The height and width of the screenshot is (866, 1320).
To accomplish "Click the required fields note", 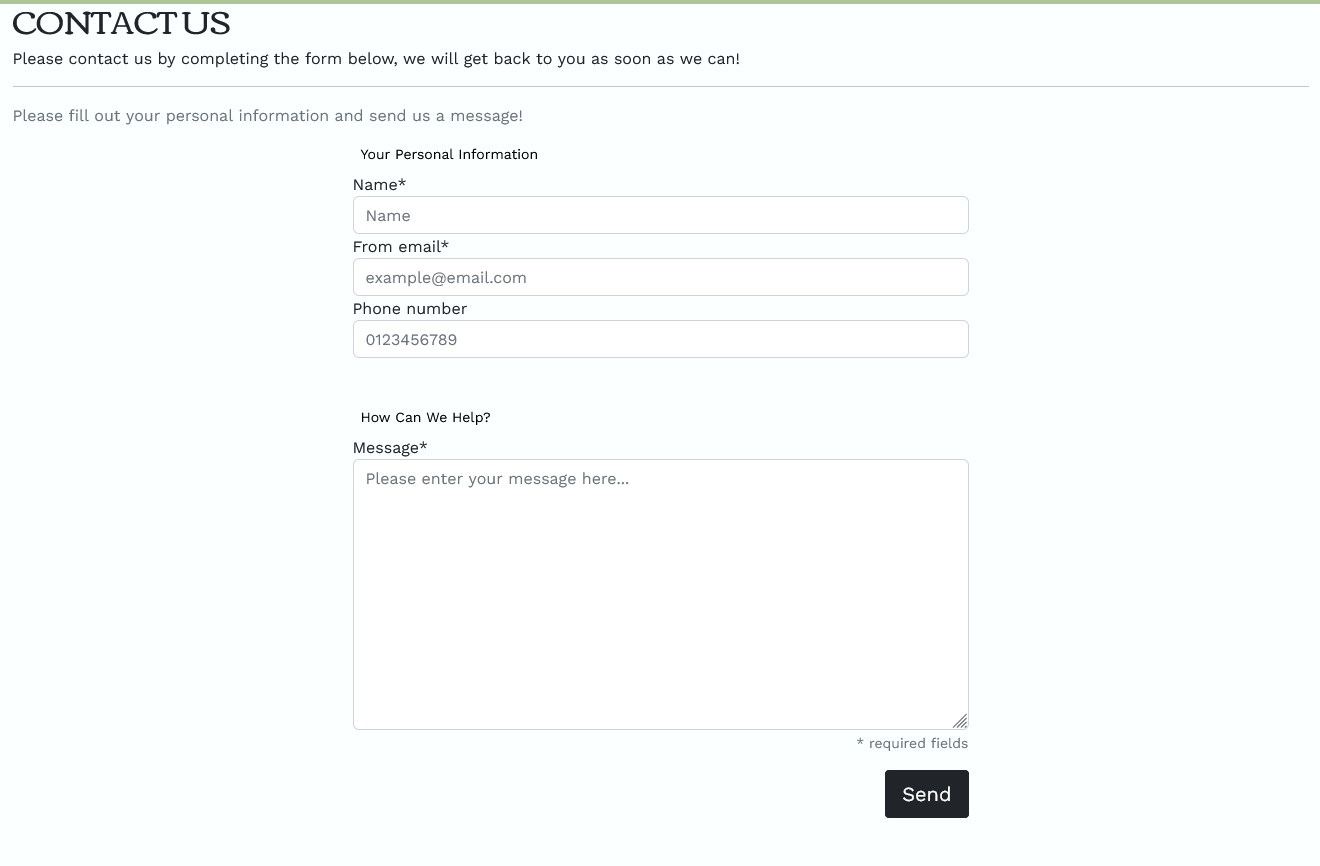I will click(x=912, y=743).
